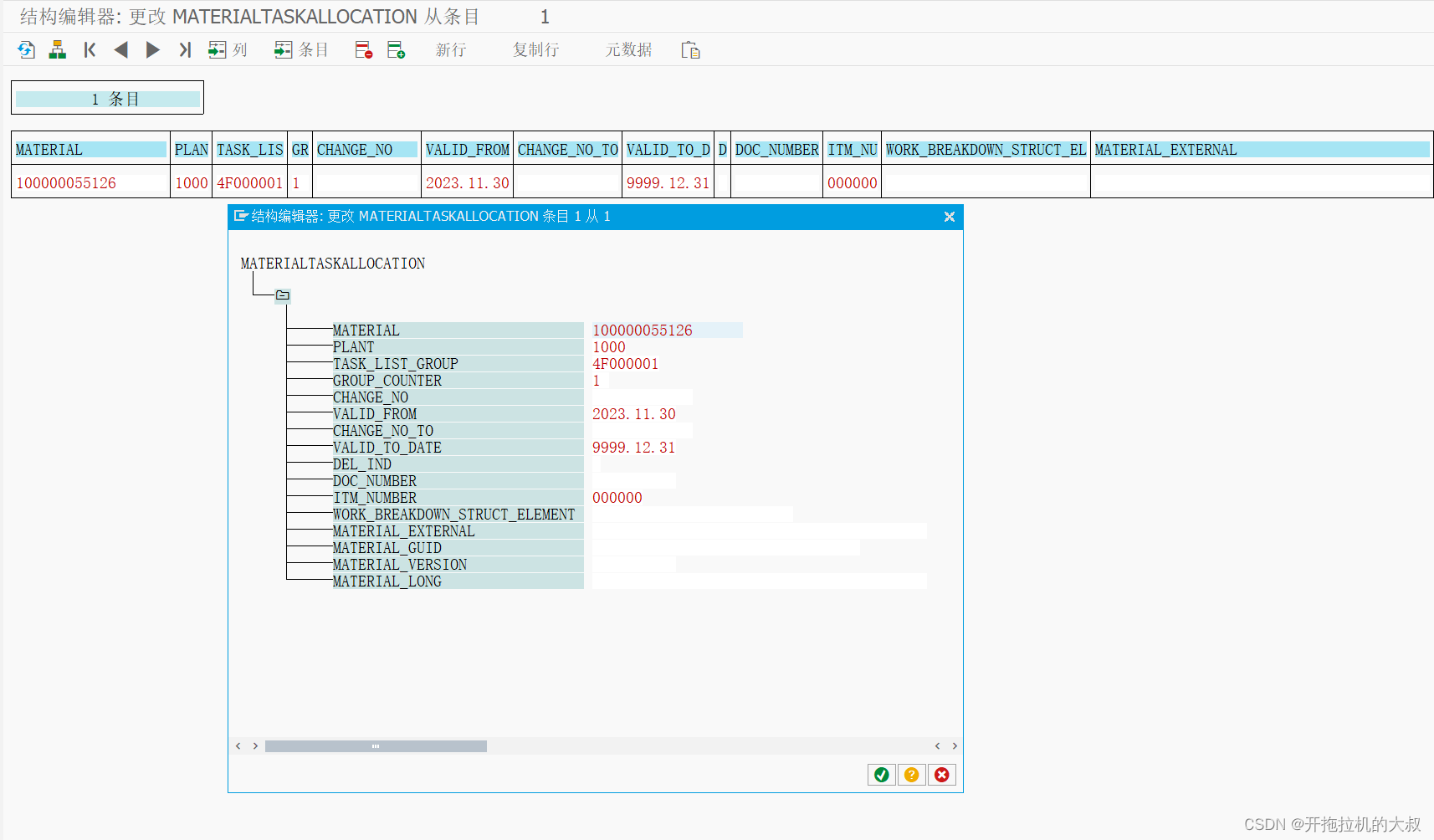Open the hierarchy structure view icon
The height and width of the screenshot is (840, 1434).
[x=57, y=49]
